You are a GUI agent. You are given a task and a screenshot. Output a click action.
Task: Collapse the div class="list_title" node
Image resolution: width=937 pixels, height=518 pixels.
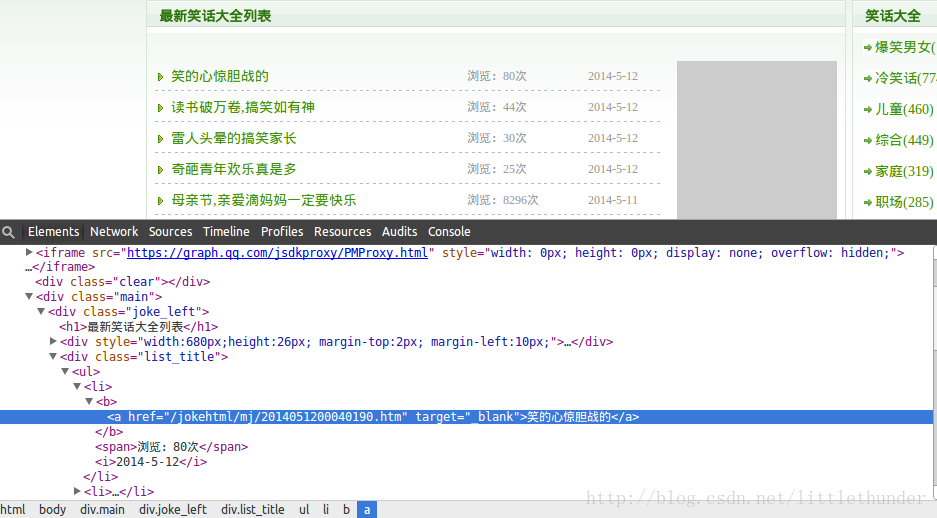pos(53,356)
